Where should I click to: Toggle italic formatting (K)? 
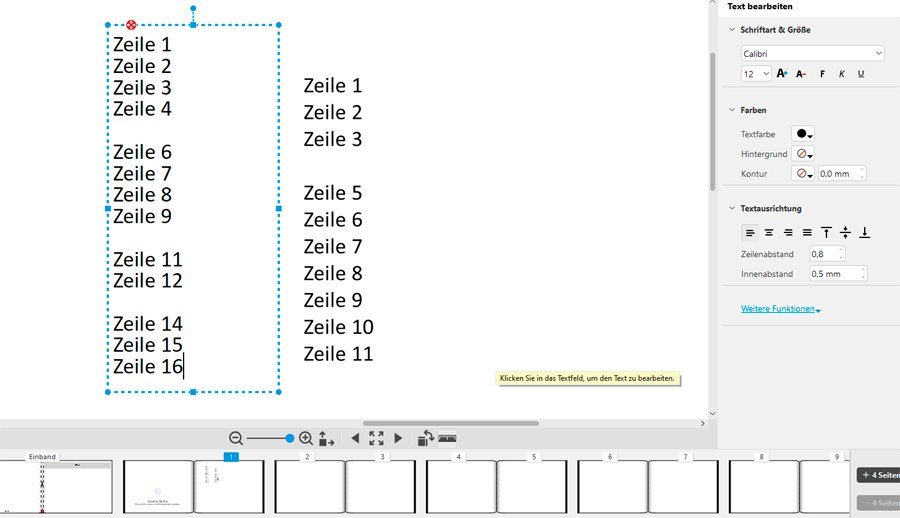842,74
